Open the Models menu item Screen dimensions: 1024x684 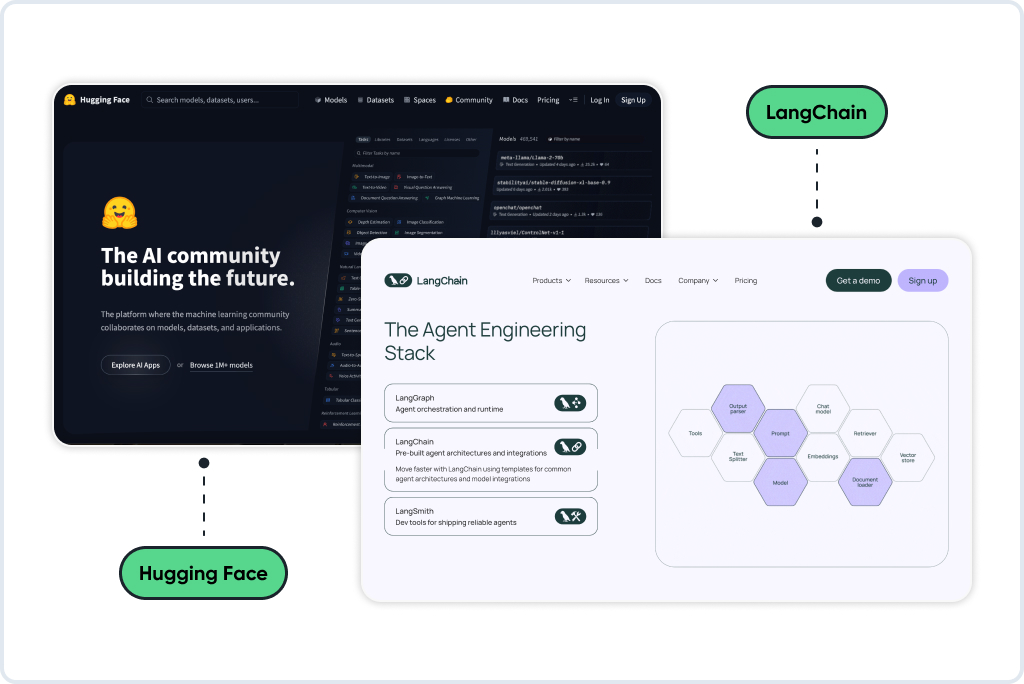330,100
